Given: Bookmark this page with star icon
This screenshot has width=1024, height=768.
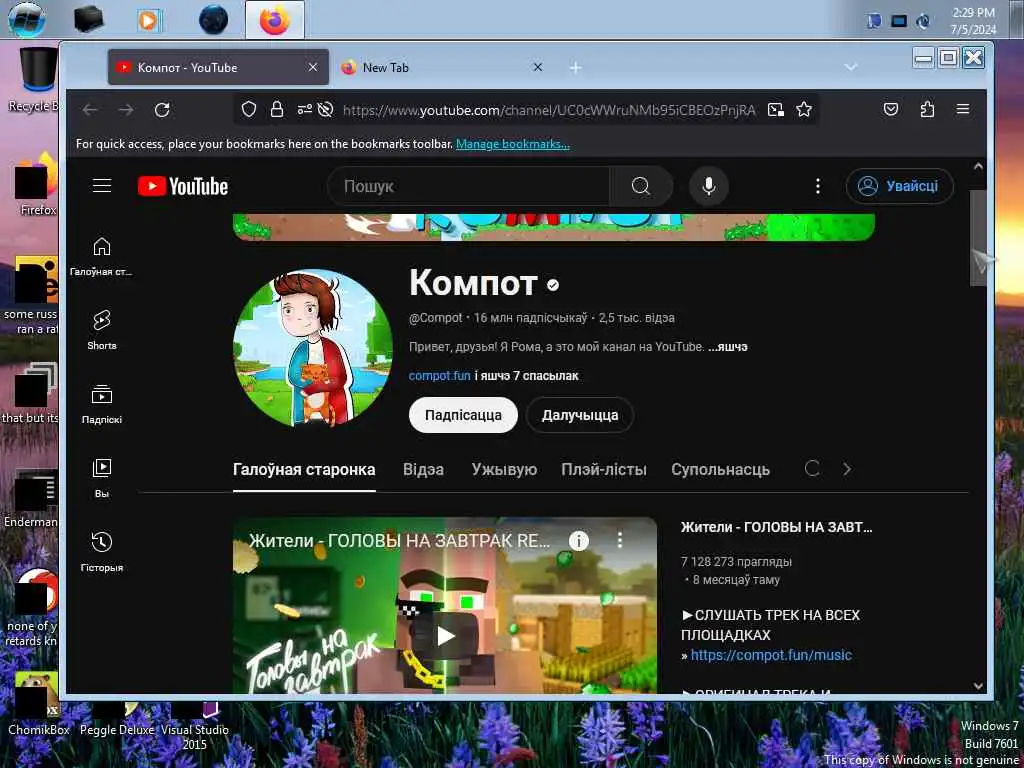Looking at the screenshot, I should (804, 110).
